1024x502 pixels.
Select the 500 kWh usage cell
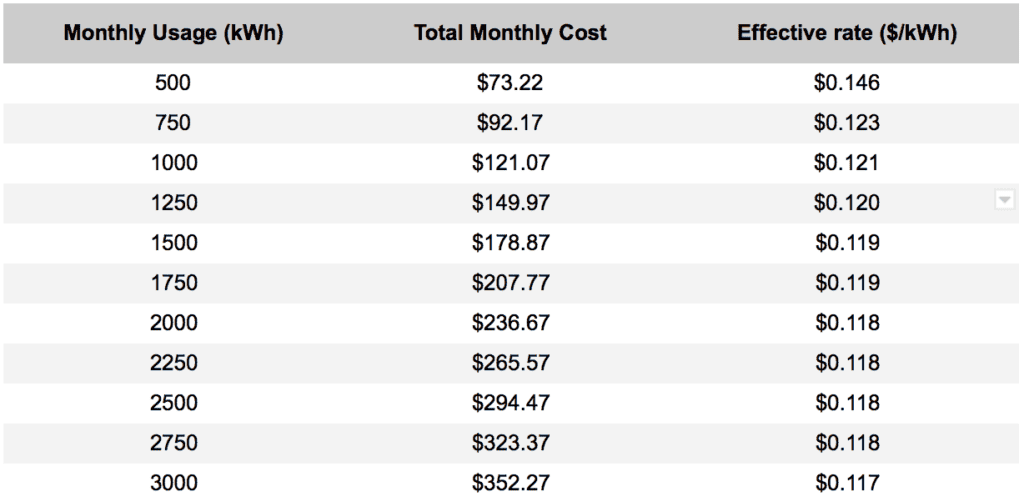173,83
